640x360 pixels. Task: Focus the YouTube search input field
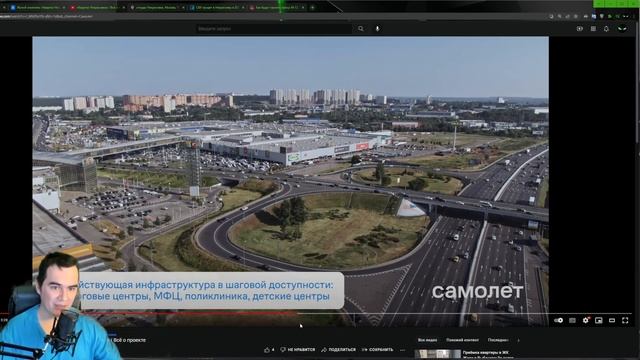[273, 29]
